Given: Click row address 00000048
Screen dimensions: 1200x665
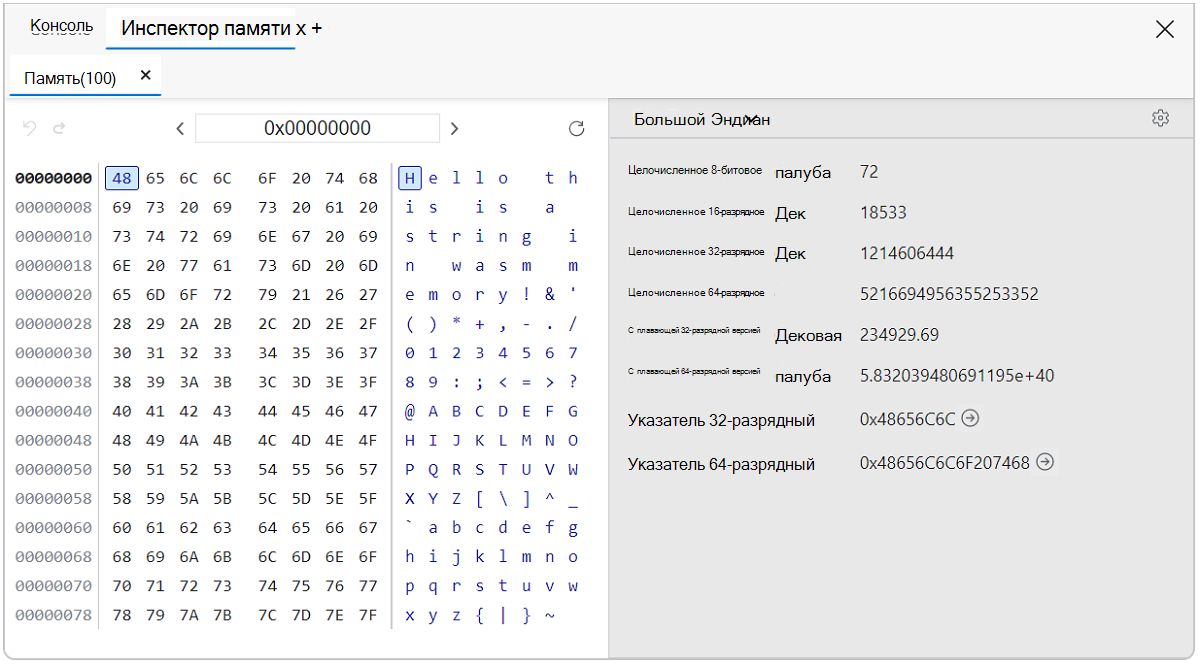Looking at the screenshot, I should pos(54,441).
